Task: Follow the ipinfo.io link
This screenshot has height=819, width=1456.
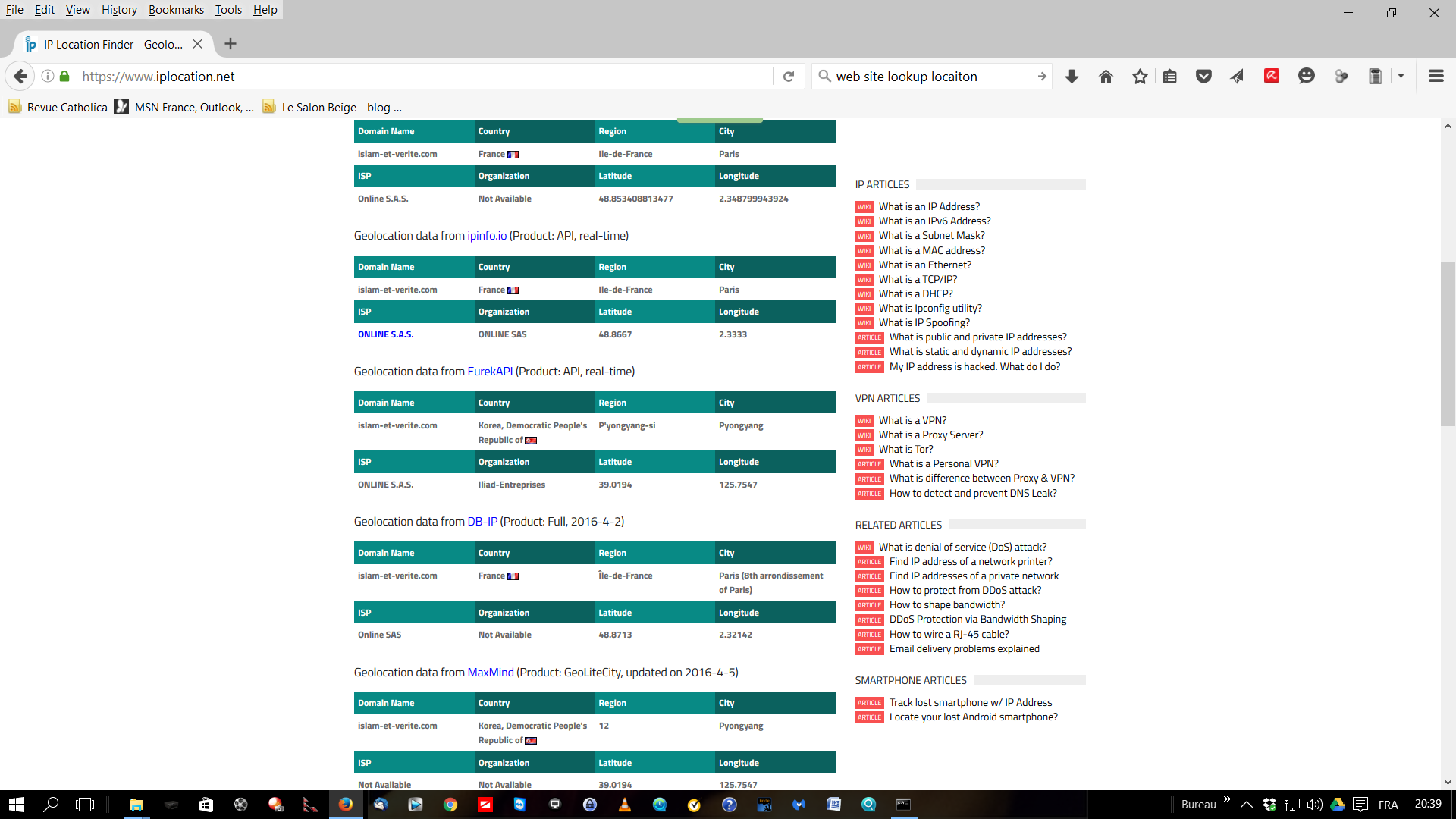Action: [x=487, y=236]
